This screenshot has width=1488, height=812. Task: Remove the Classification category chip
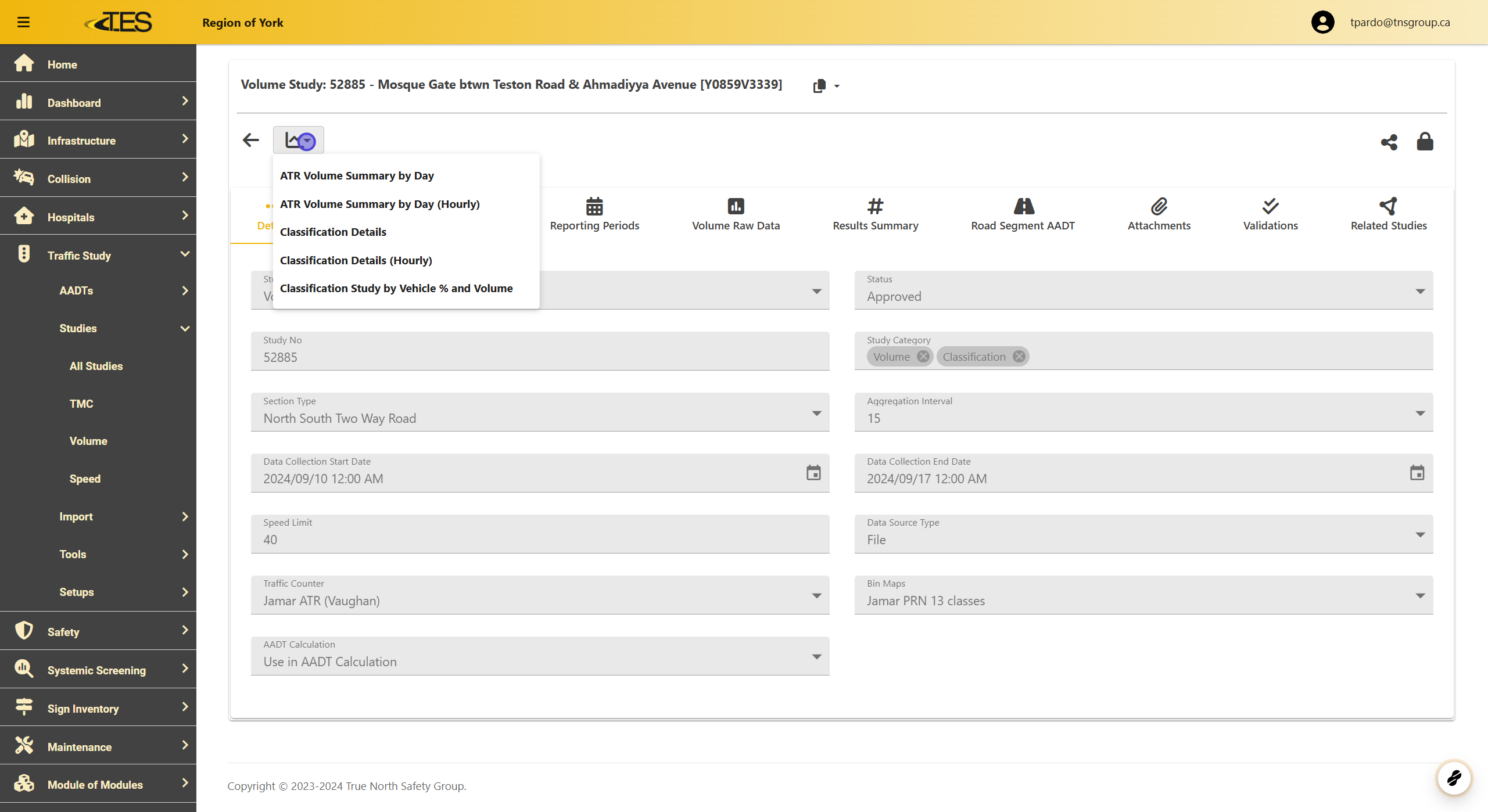(x=1019, y=357)
